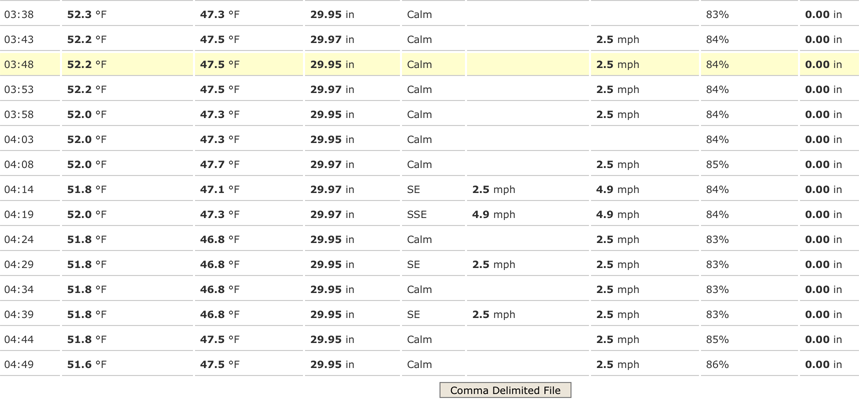Click the SSE wind direction cell
The image size is (859, 407).
click(x=417, y=215)
